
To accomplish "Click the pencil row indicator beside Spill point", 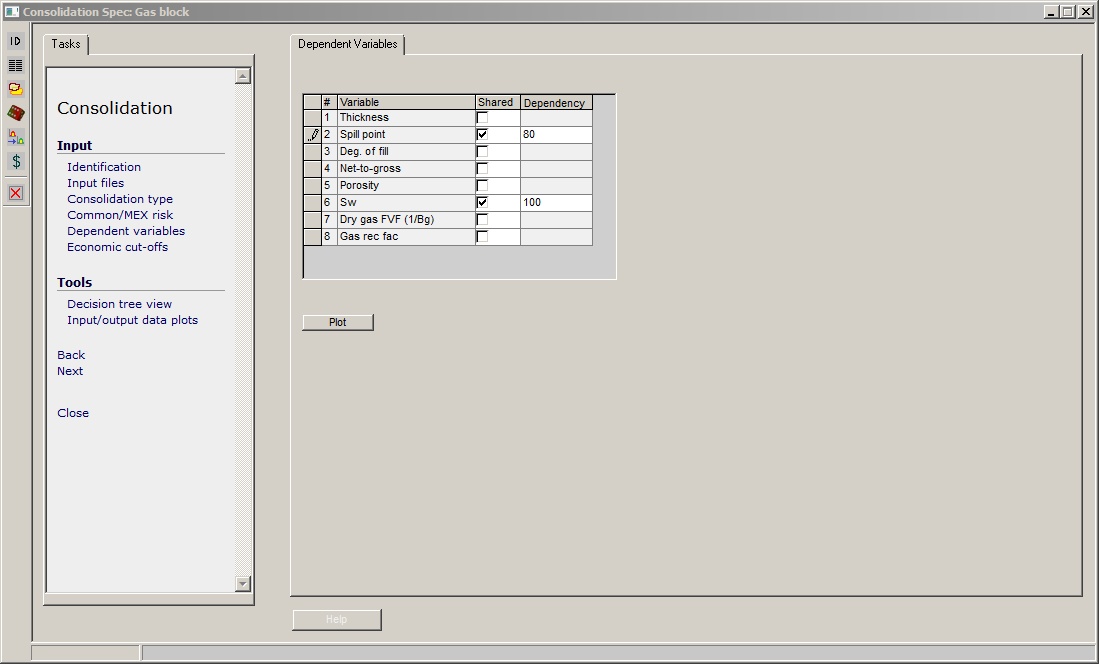I will (312, 134).
